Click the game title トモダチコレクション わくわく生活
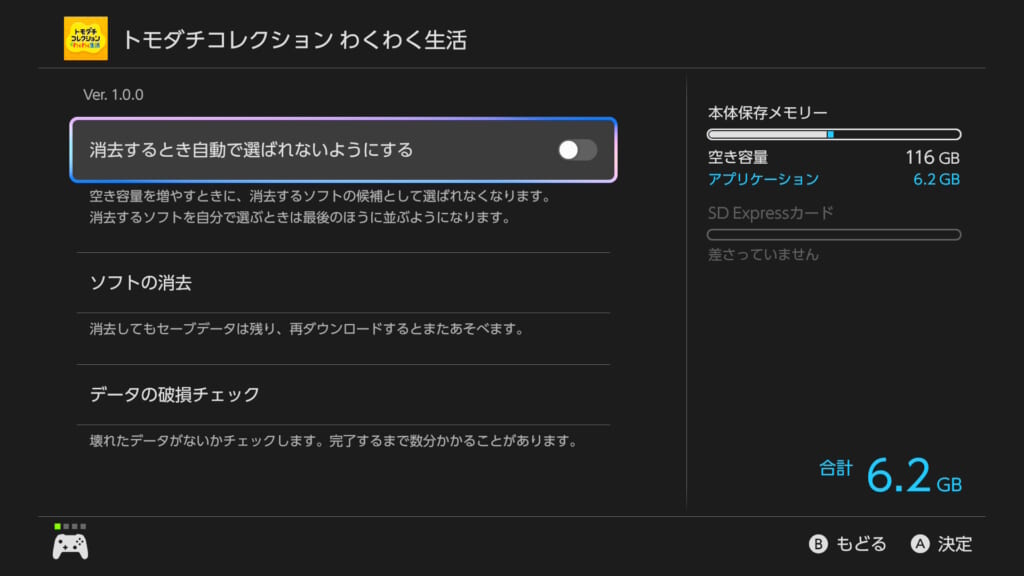This screenshot has width=1024, height=576. click(294, 40)
